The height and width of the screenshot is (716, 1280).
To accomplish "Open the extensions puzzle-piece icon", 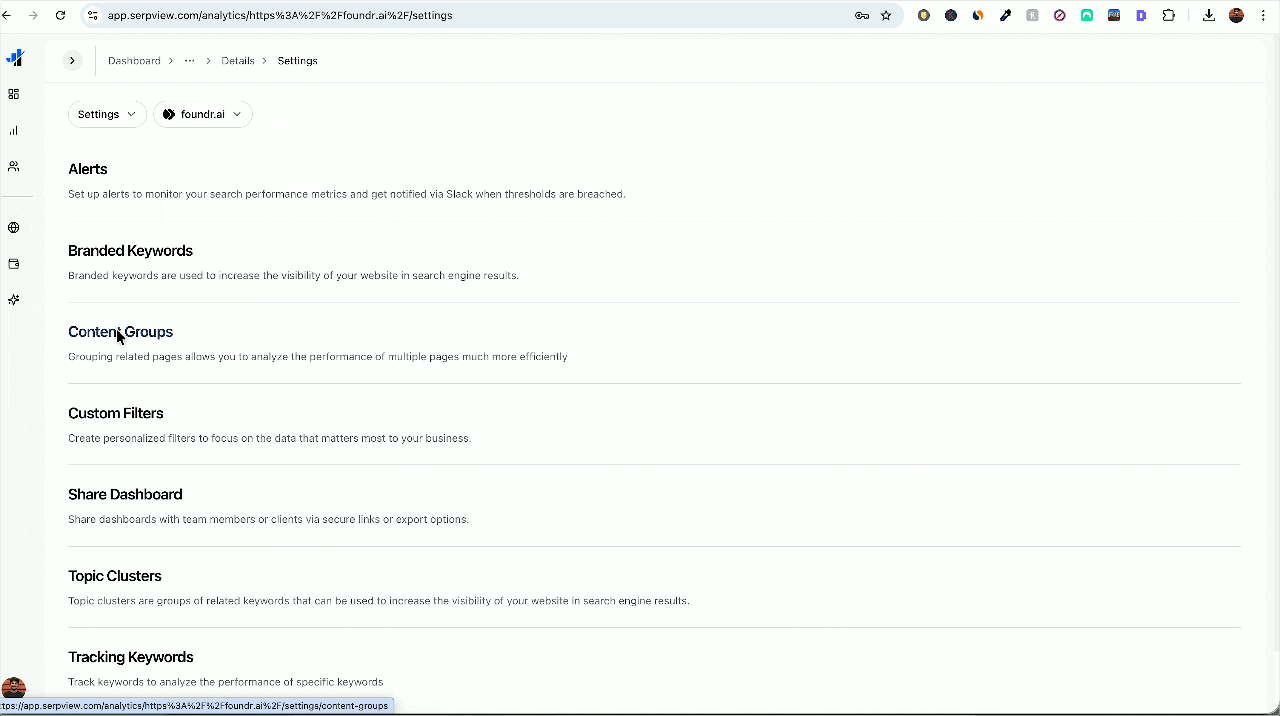I will pyautogui.click(x=1168, y=15).
